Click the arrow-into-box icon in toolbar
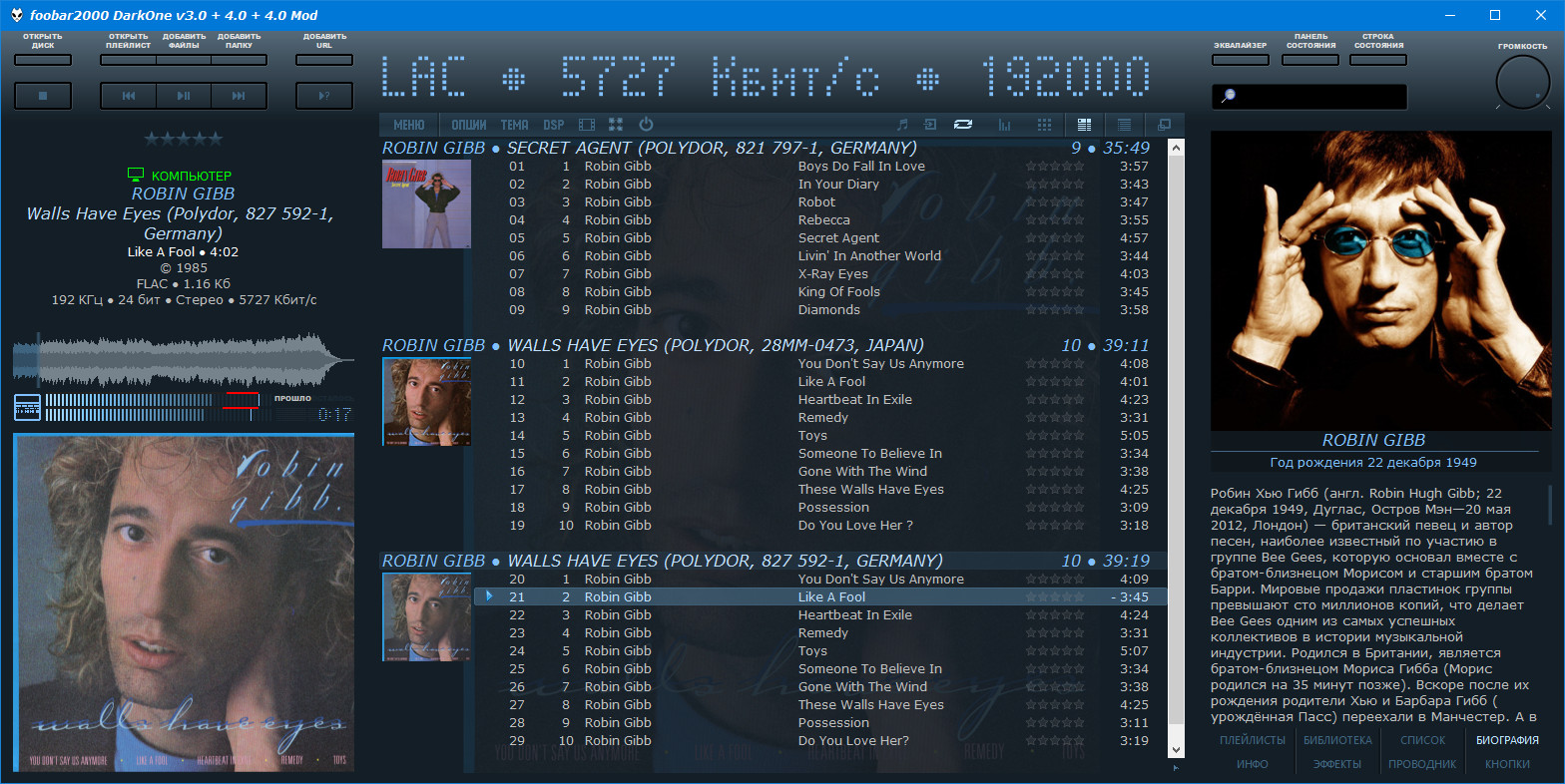Image resolution: width=1565 pixels, height=784 pixels. [x=930, y=125]
